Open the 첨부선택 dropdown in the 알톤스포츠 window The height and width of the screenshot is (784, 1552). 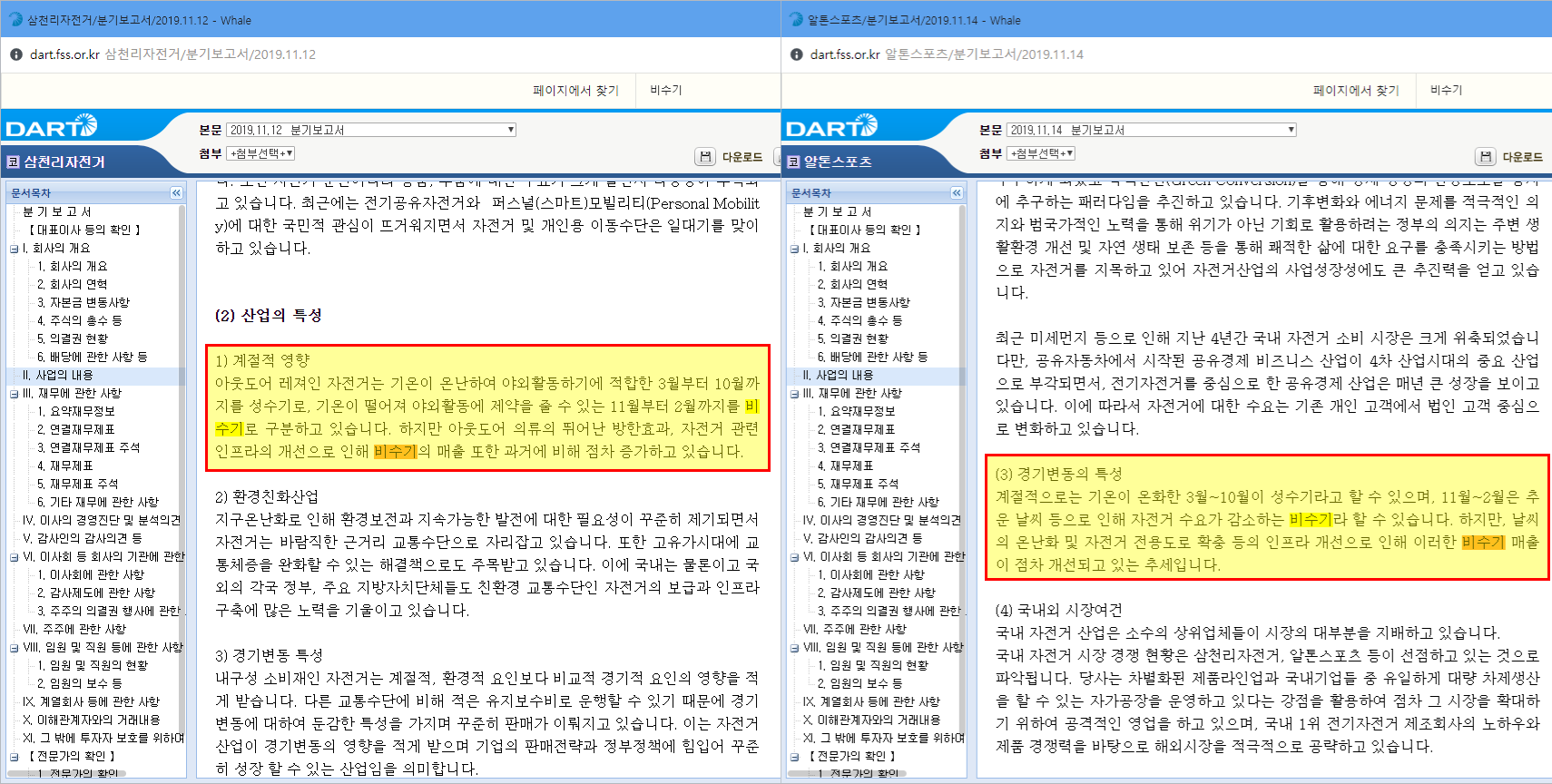(x=1041, y=153)
